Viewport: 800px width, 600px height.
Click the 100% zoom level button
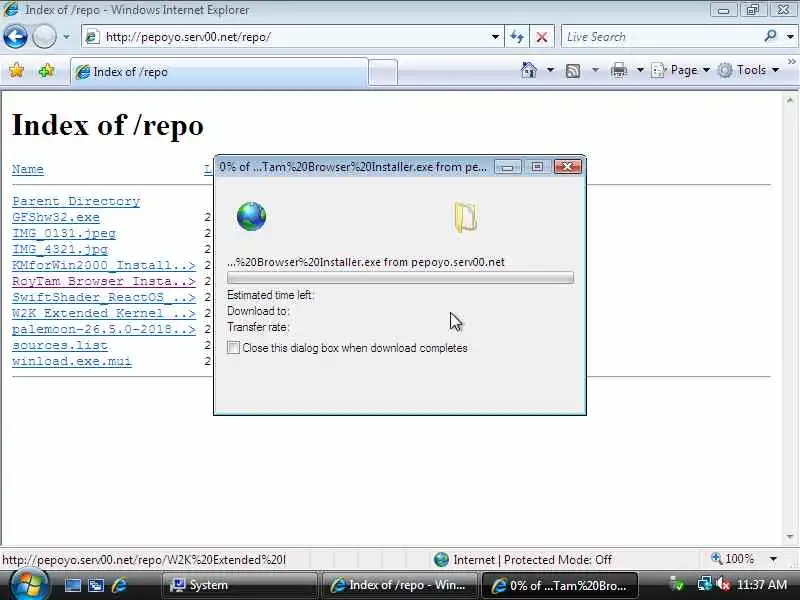(733, 559)
